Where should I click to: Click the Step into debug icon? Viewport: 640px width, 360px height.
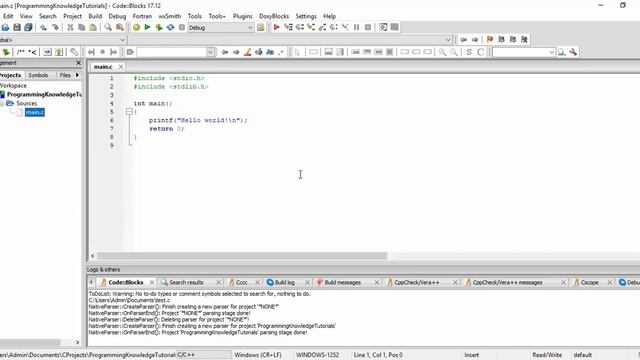pos(311,27)
